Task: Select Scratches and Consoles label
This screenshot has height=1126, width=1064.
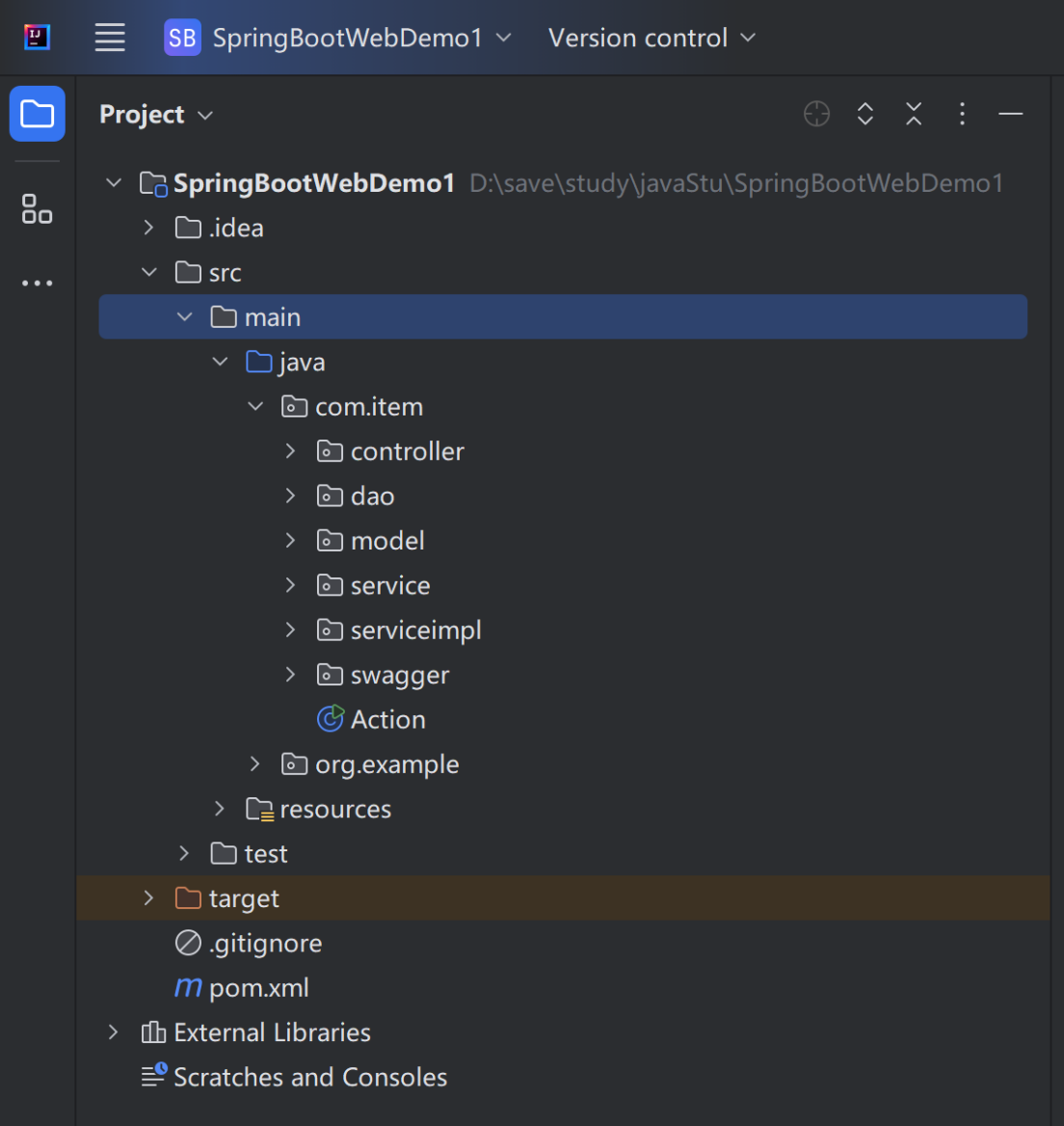Action: [310, 1077]
